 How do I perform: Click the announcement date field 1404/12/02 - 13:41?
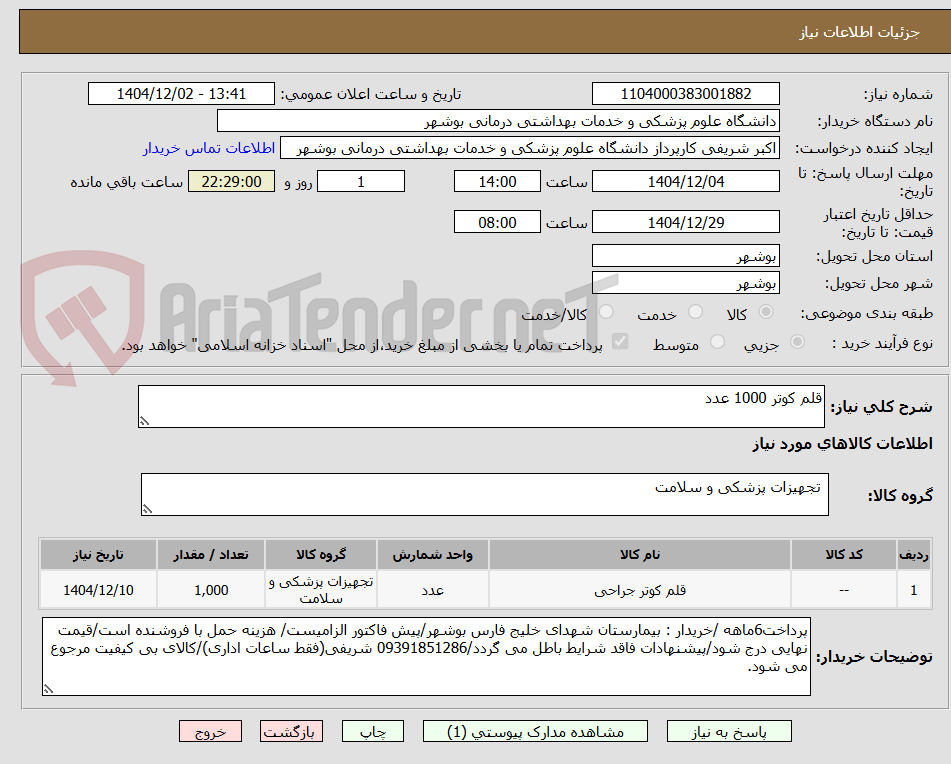tap(181, 94)
